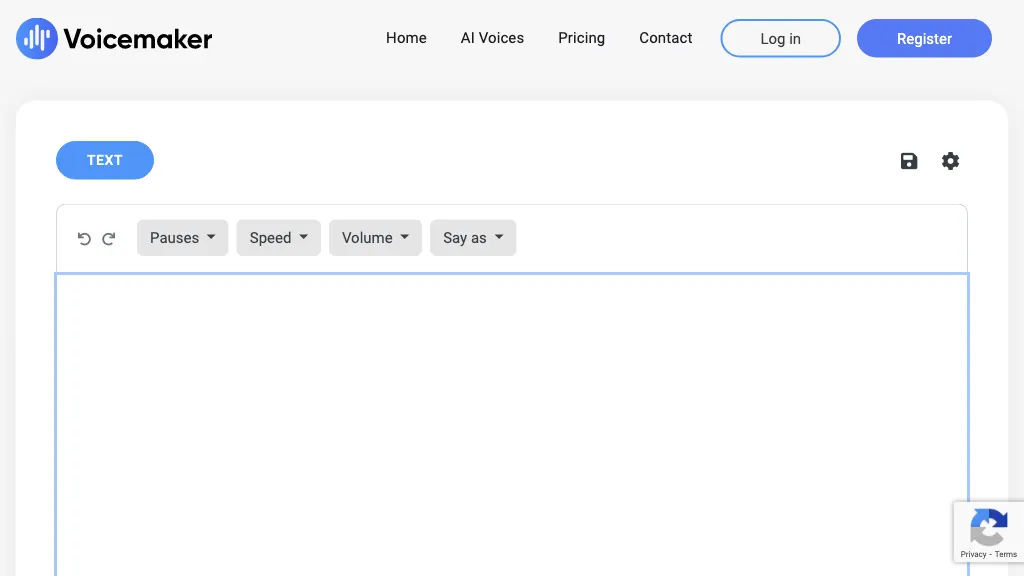Click the Voicemaker waveform logo icon
The image size is (1024, 576).
tap(37, 39)
